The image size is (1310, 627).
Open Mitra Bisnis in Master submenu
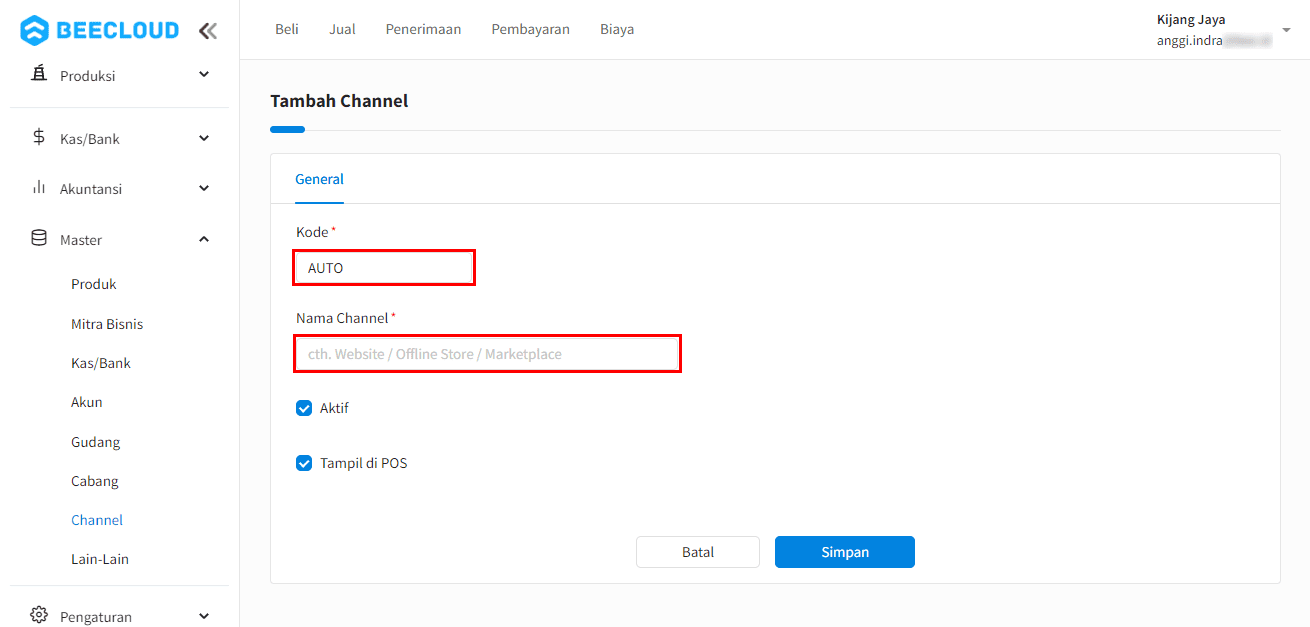[x=107, y=324]
